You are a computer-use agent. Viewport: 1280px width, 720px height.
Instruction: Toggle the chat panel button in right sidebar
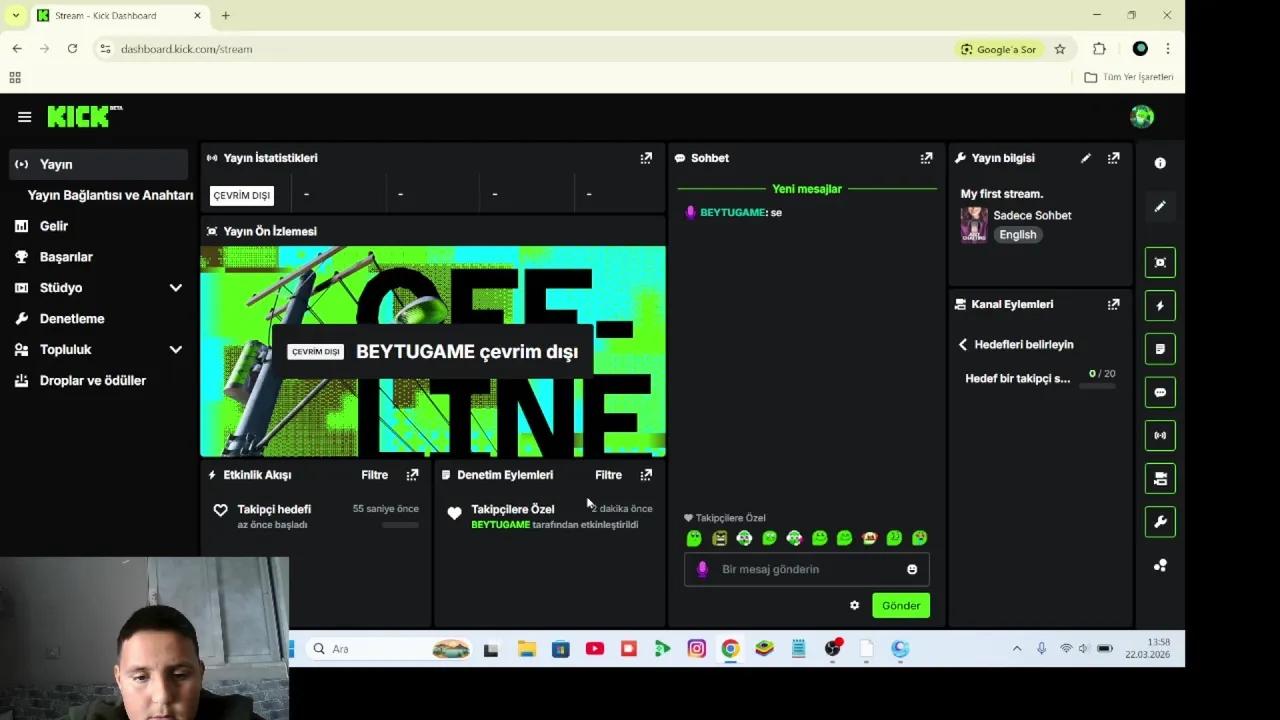(1160, 392)
